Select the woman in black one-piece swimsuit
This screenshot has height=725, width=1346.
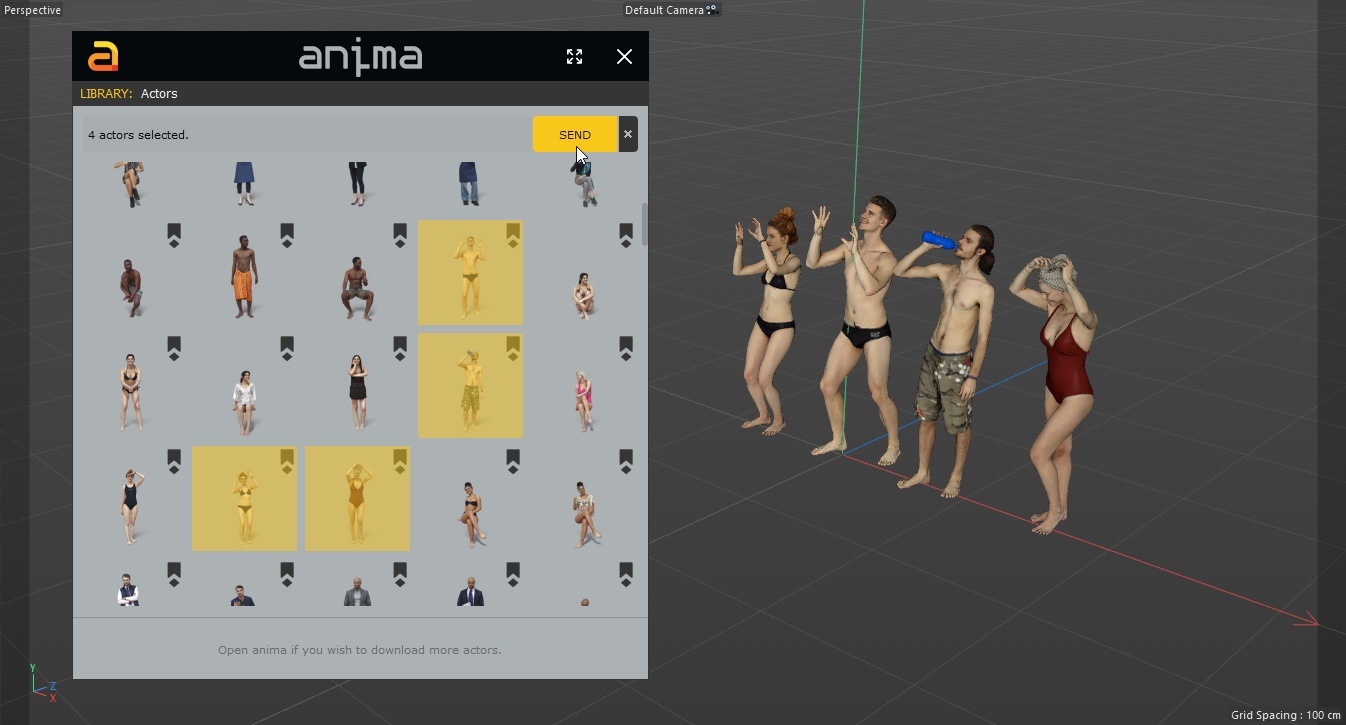pyautogui.click(x=130, y=506)
